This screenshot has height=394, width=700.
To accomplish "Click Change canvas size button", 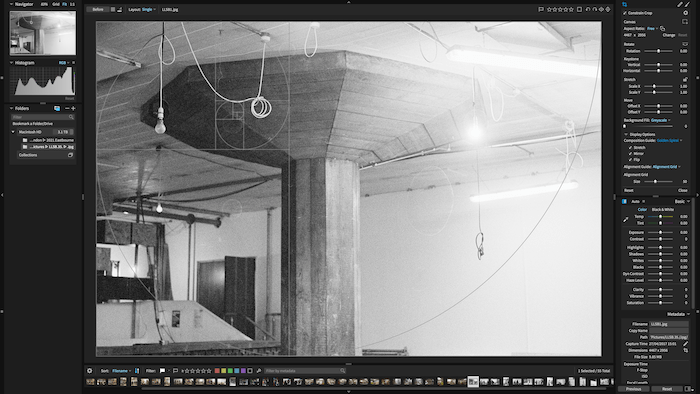I will [x=669, y=35].
